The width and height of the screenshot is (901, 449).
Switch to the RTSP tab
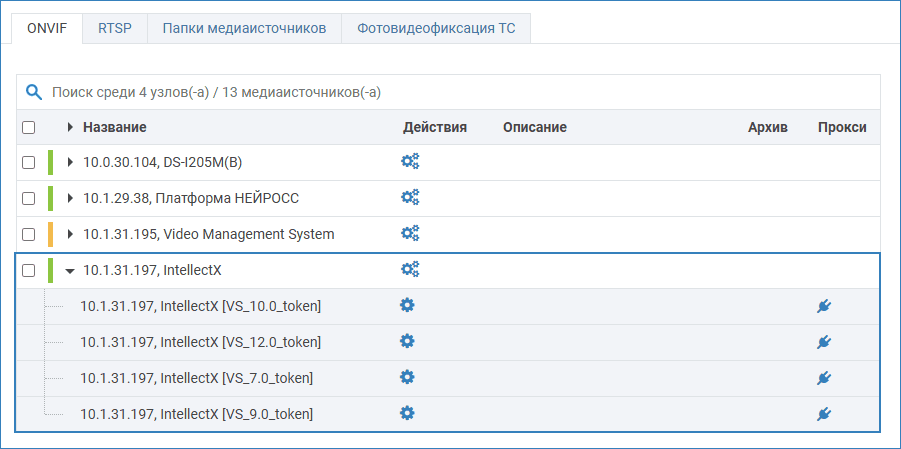(x=114, y=28)
